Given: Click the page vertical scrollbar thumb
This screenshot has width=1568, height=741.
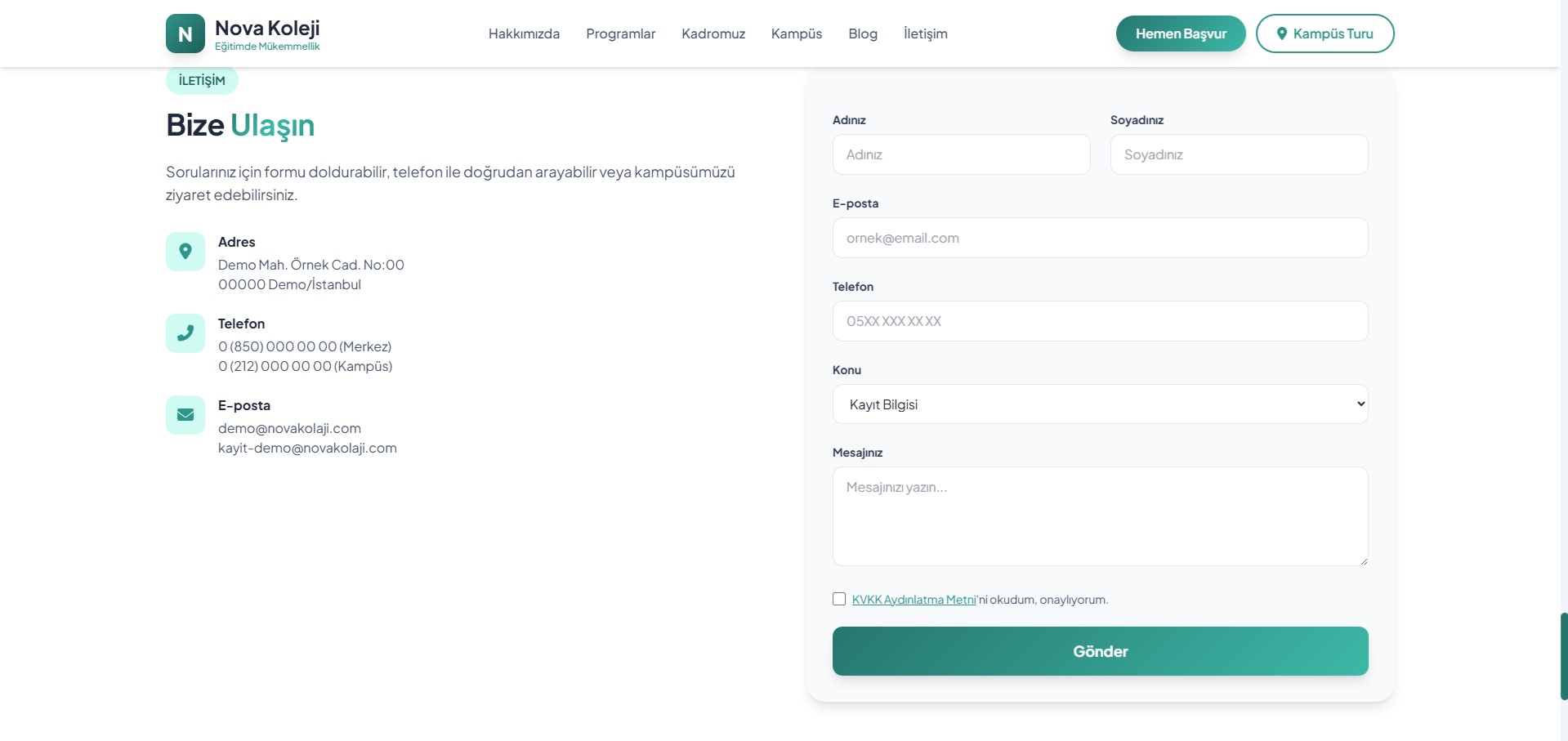Looking at the screenshot, I should (1564, 656).
